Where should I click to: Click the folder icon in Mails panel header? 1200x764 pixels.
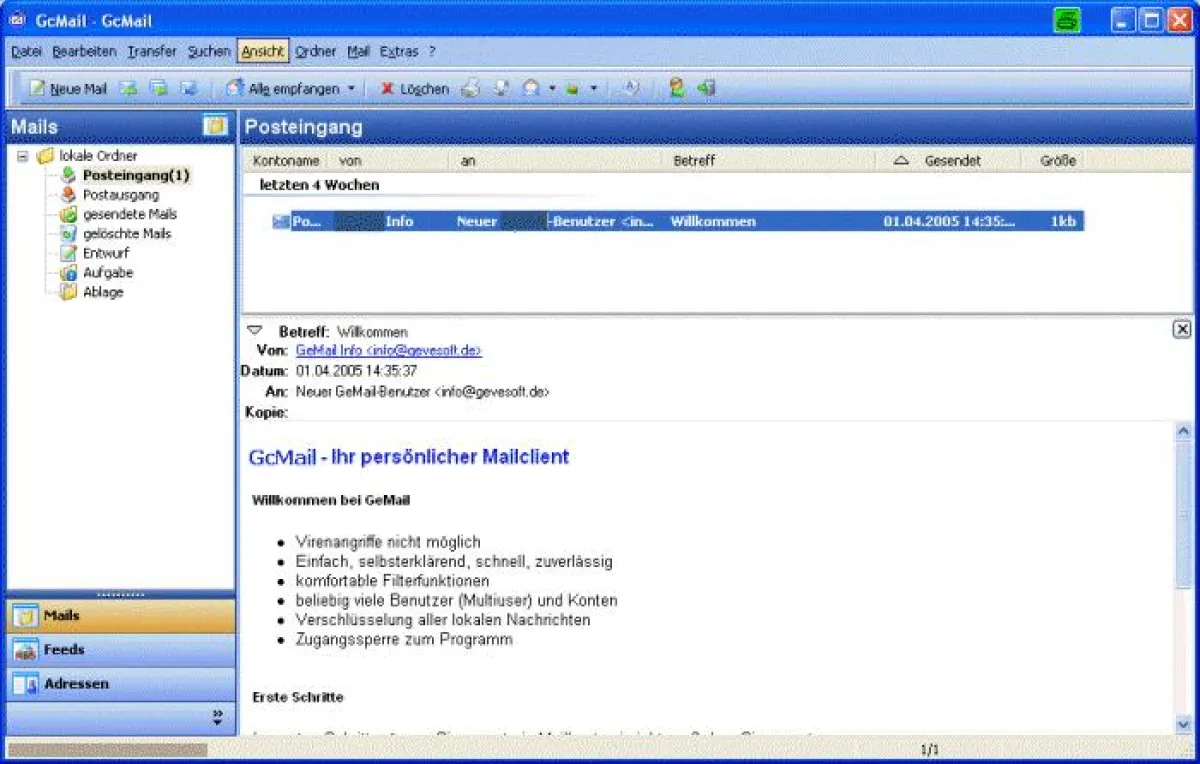point(214,126)
